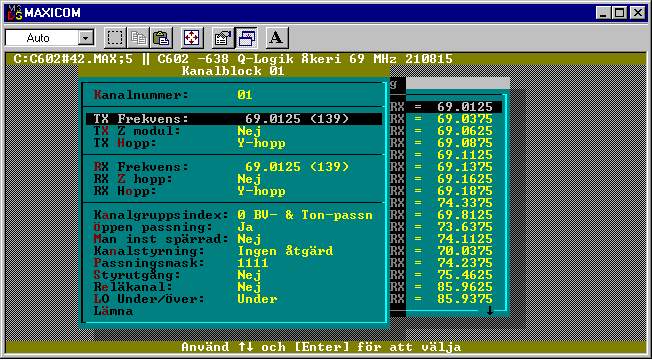Click the RX = 75.4625 list row
The image size is (652, 360).
click(x=446, y=275)
